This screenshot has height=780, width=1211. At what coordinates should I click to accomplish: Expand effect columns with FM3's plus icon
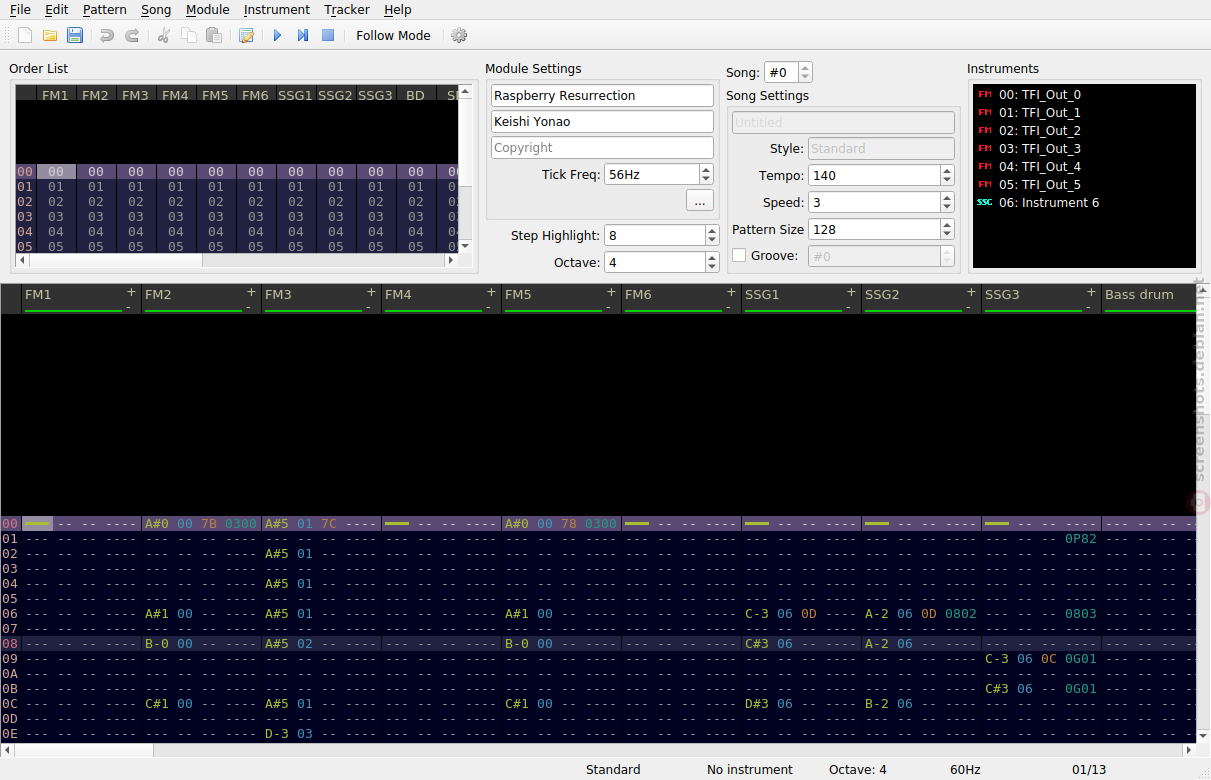pos(371,292)
